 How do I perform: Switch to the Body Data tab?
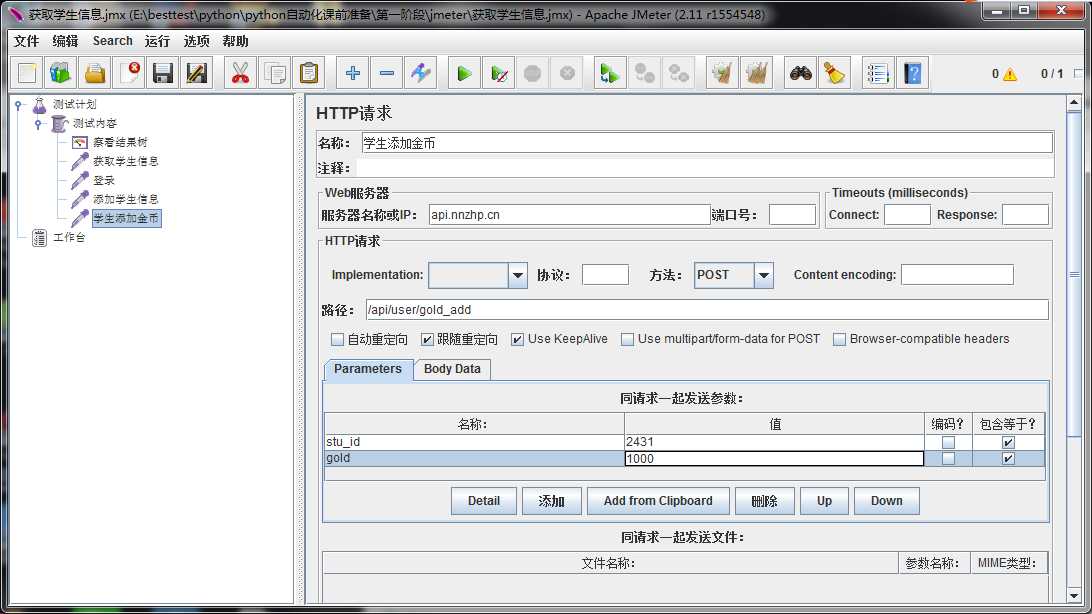452,369
